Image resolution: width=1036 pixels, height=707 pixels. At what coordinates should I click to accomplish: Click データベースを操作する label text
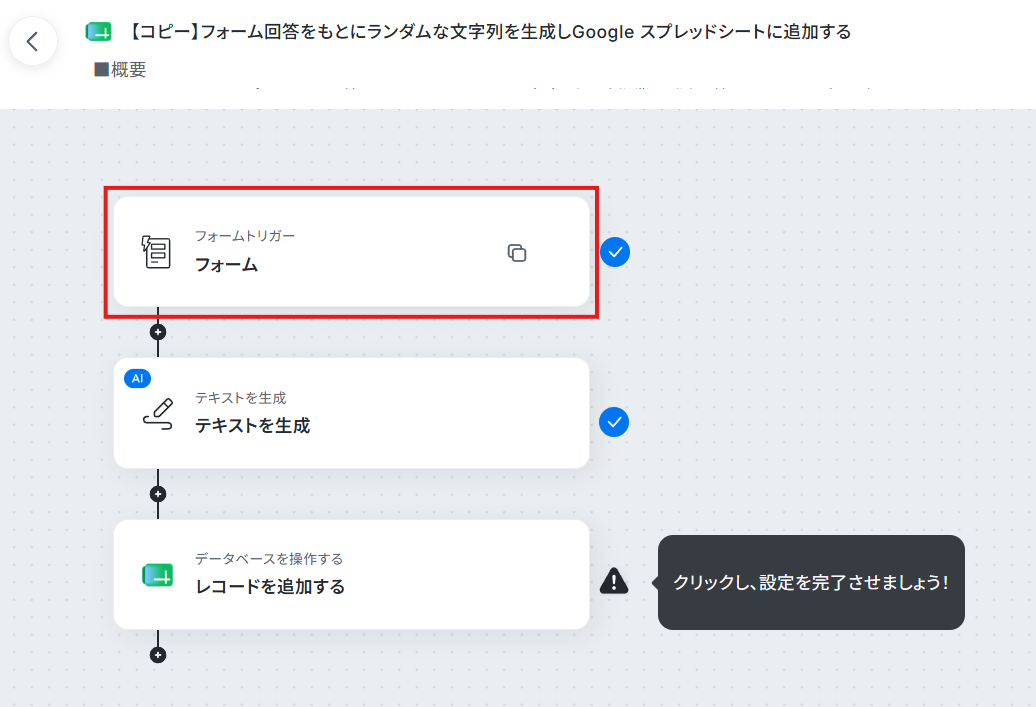click(269, 559)
